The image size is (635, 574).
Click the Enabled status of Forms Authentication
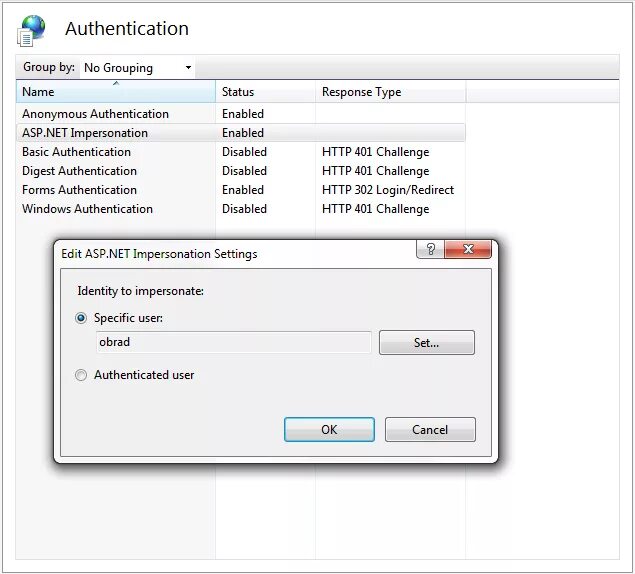(x=243, y=190)
